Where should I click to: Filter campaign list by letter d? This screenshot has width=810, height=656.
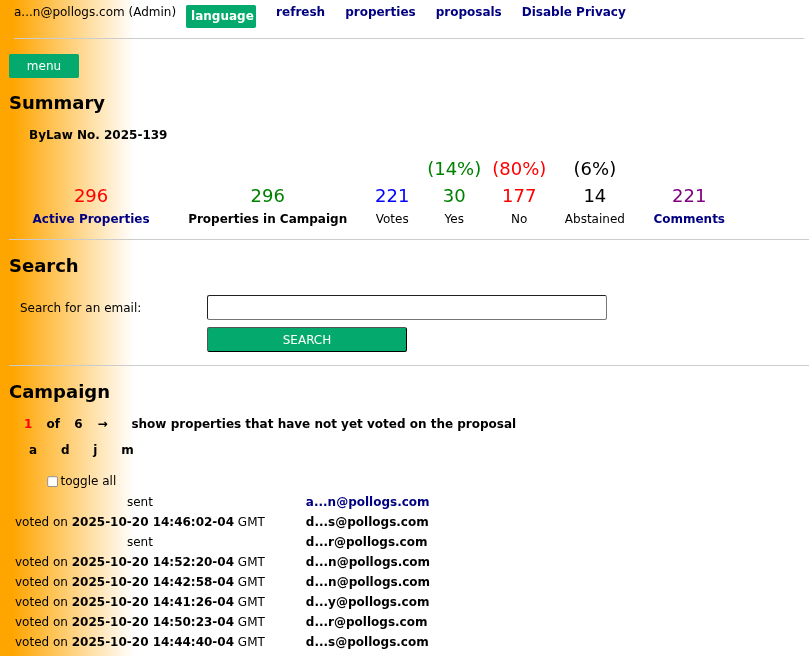click(x=64, y=449)
